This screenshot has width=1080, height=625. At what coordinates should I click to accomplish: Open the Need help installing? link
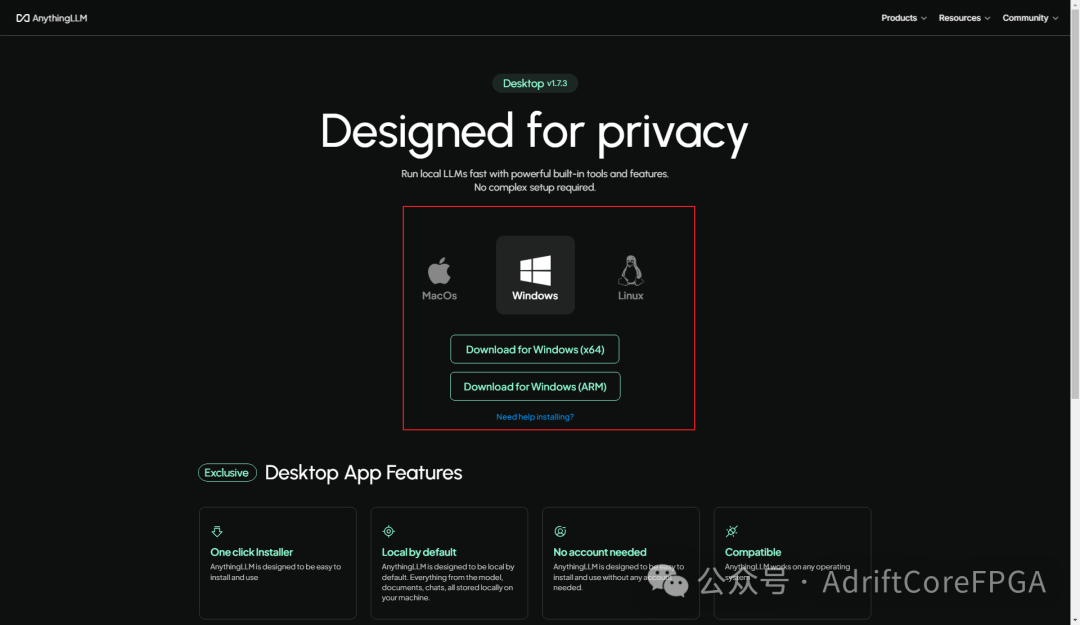pos(534,417)
